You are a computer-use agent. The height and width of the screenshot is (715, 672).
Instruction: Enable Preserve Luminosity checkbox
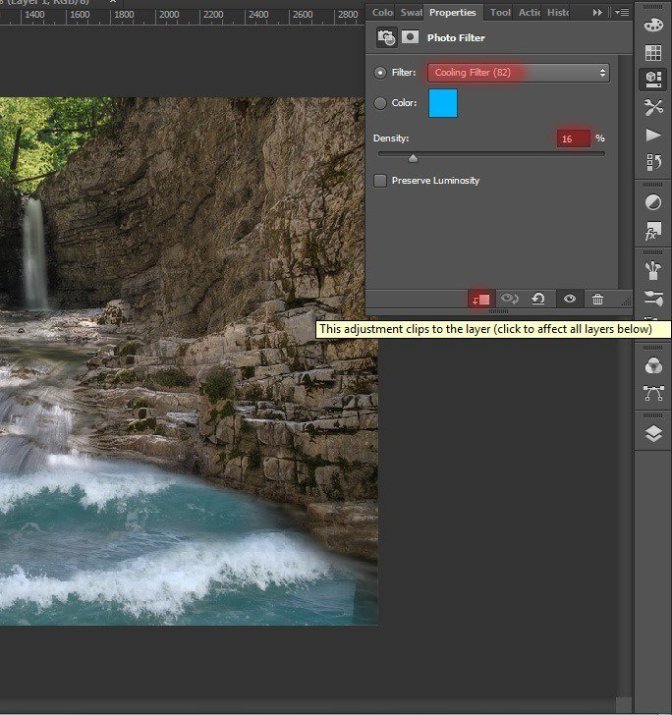coord(380,181)
